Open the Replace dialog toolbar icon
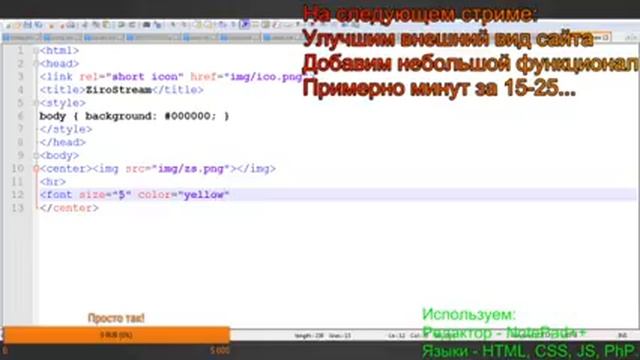The image size is (640, 360). click(x=157, y=25)
